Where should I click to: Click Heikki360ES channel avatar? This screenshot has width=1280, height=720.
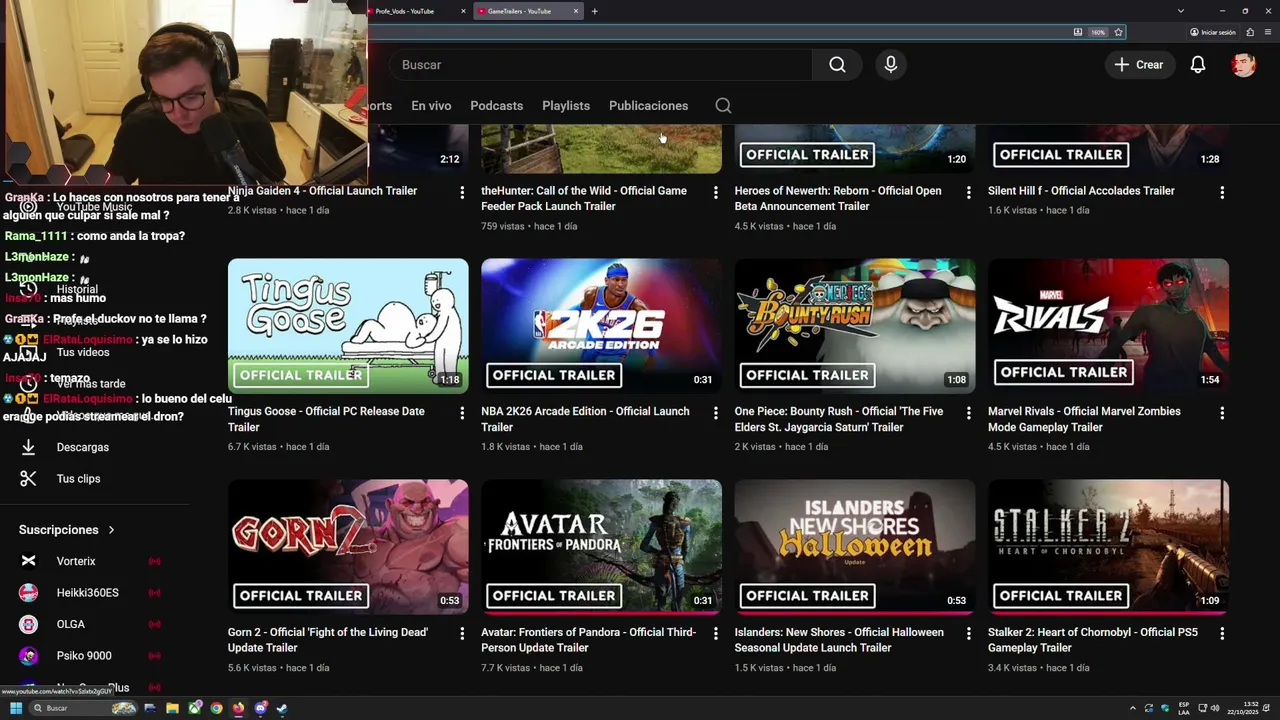[x=28, y=593]
